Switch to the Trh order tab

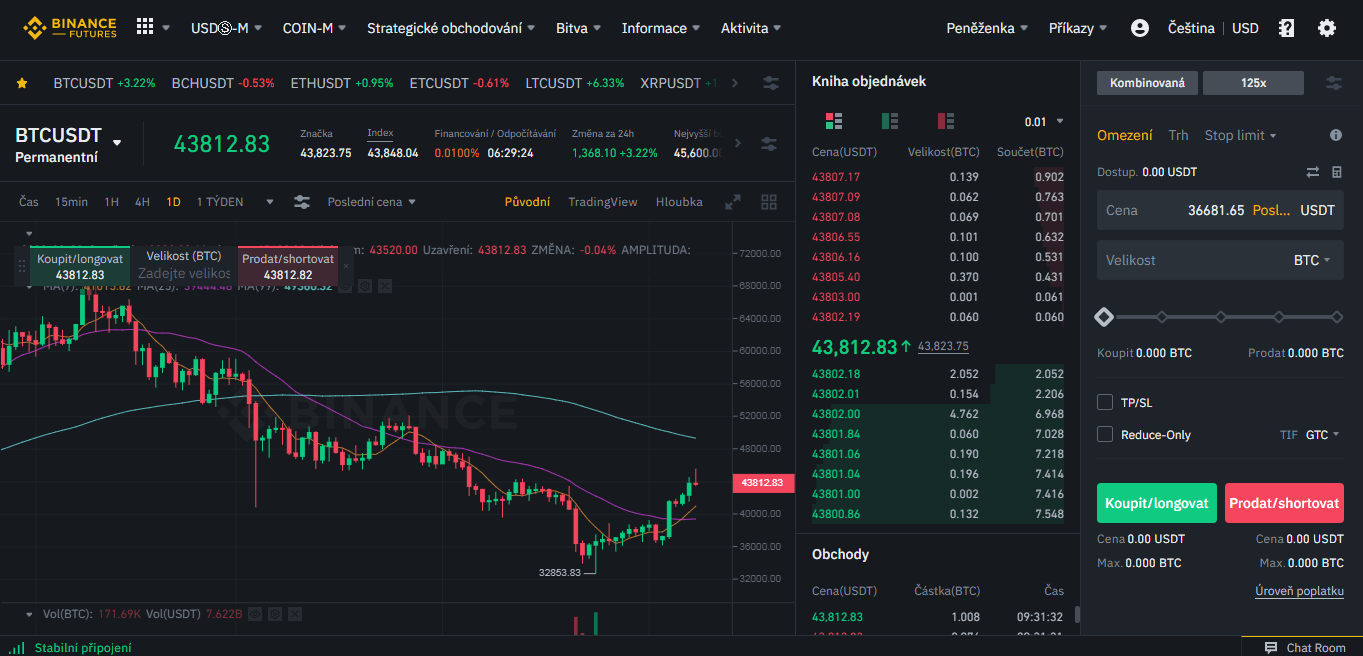click(1178, 135)
